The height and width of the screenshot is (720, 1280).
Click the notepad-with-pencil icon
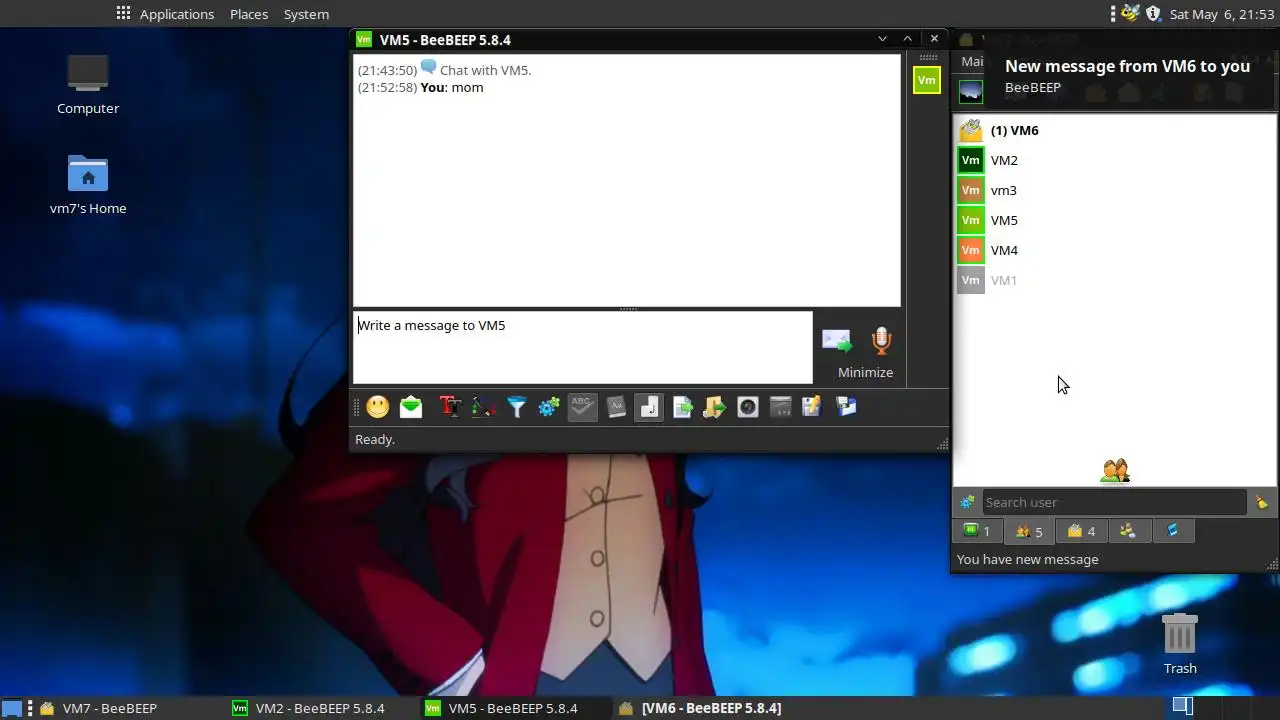(811, 407)
